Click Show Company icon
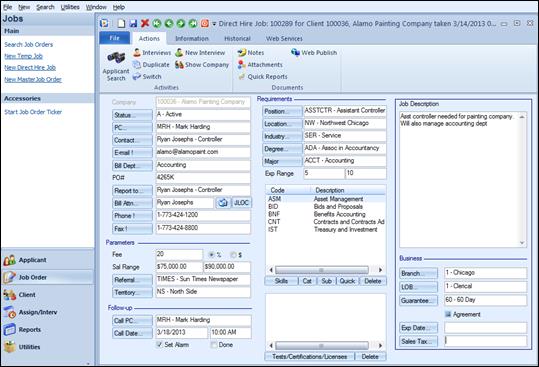Screen dimensions: 539x367 click(x=179, y=65)
